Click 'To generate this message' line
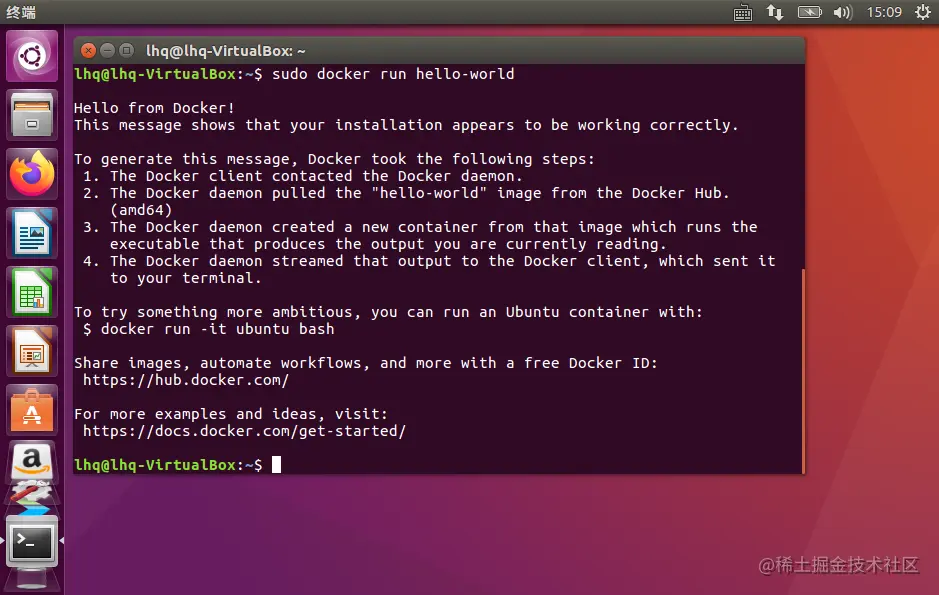The width and height of the screenshot is (939, 595). (x=334, y=159)
